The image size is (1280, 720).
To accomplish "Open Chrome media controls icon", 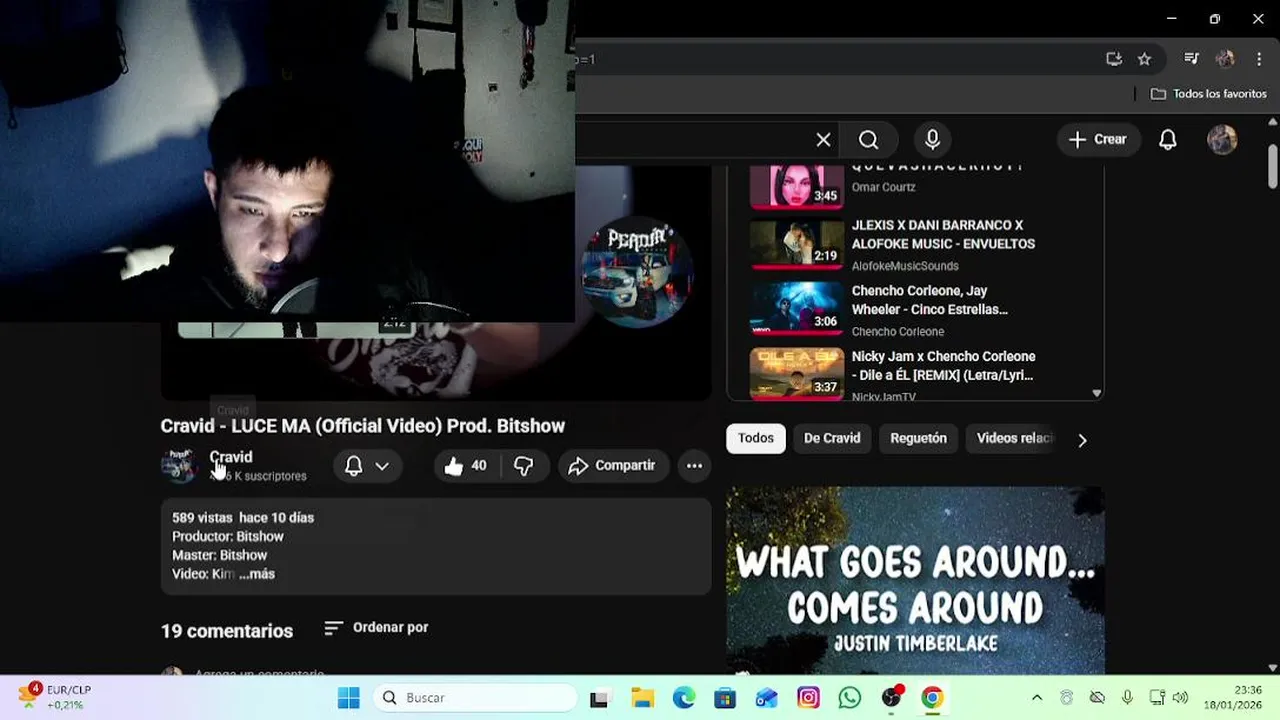I will point(1191,59).
